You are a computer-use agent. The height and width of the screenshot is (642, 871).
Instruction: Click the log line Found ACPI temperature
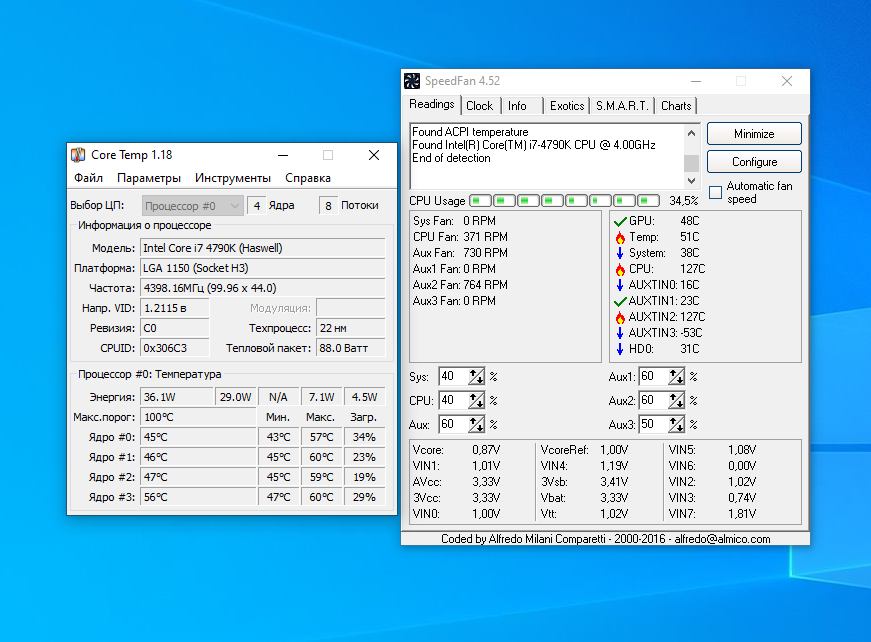(470, 132)
